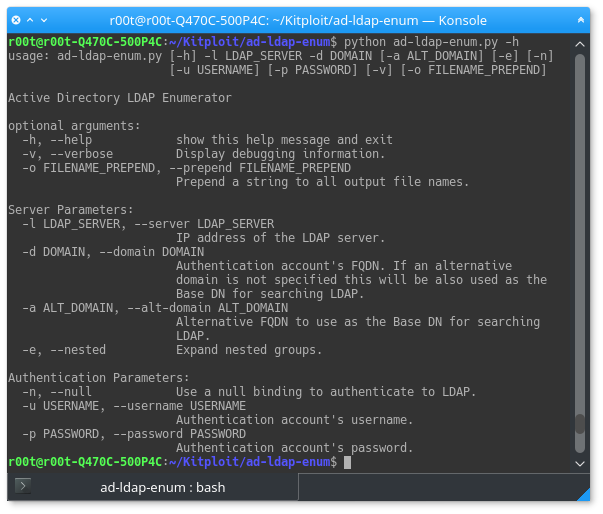Select the 'ad-ldap-enum : bash' tab
The height and width of the screenshot is (514, 603).
coord(153,487)
